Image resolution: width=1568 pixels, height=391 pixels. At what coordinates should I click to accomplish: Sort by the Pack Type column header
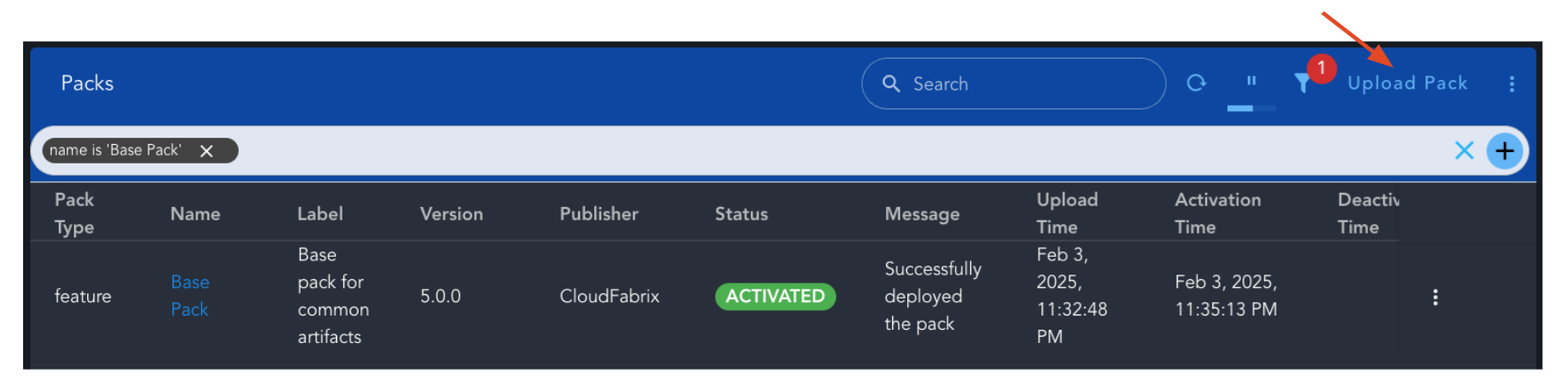point(75,213)
